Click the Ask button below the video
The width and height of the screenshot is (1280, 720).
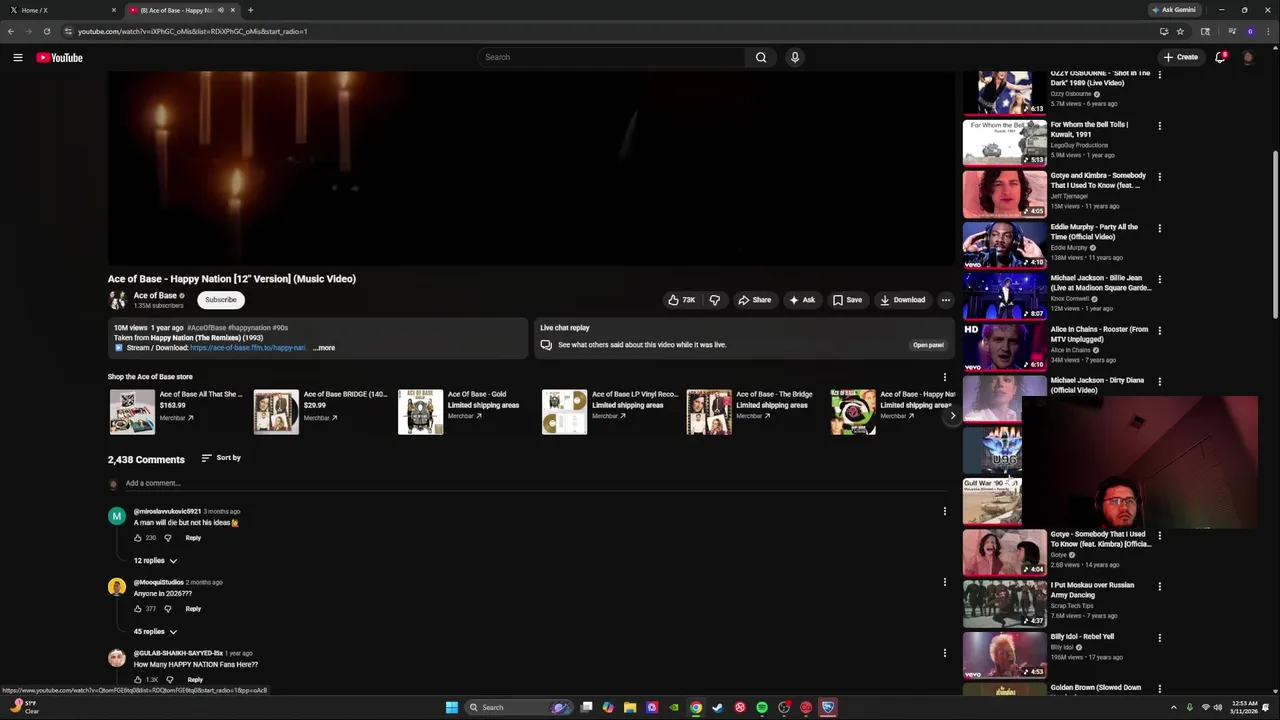[x=801, y=300]
